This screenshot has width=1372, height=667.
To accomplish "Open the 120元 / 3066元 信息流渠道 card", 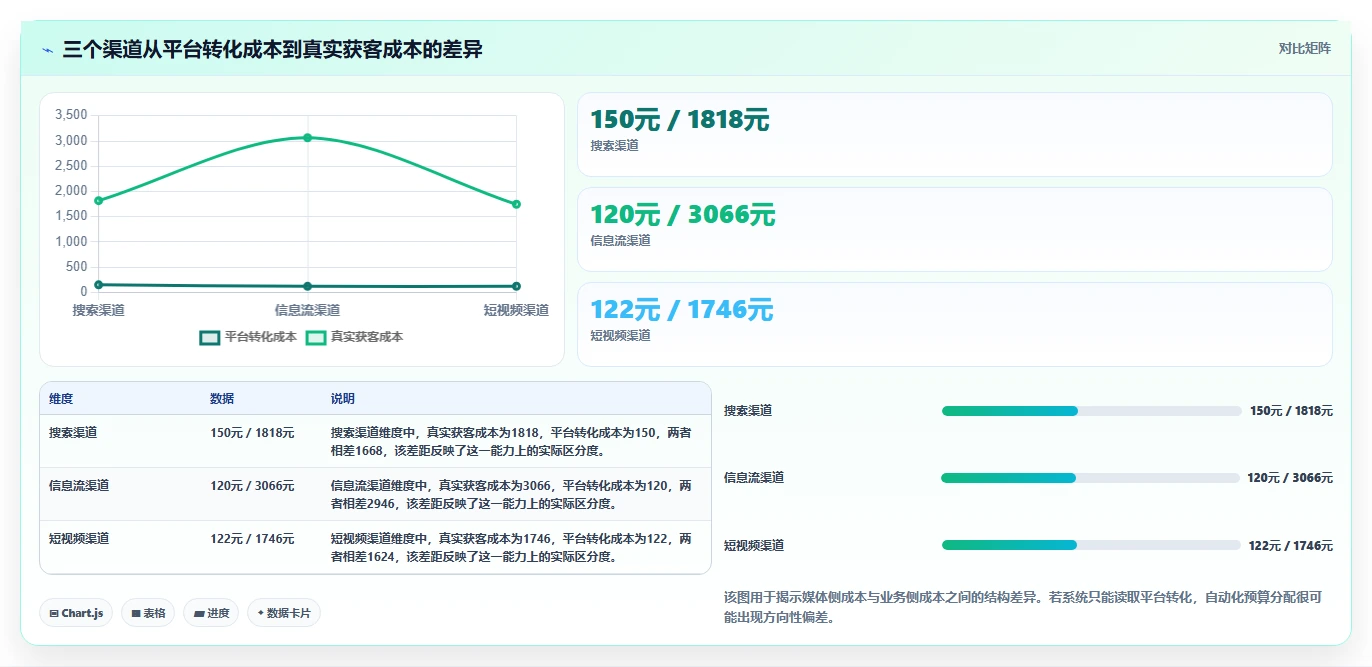I will point(955,229).
